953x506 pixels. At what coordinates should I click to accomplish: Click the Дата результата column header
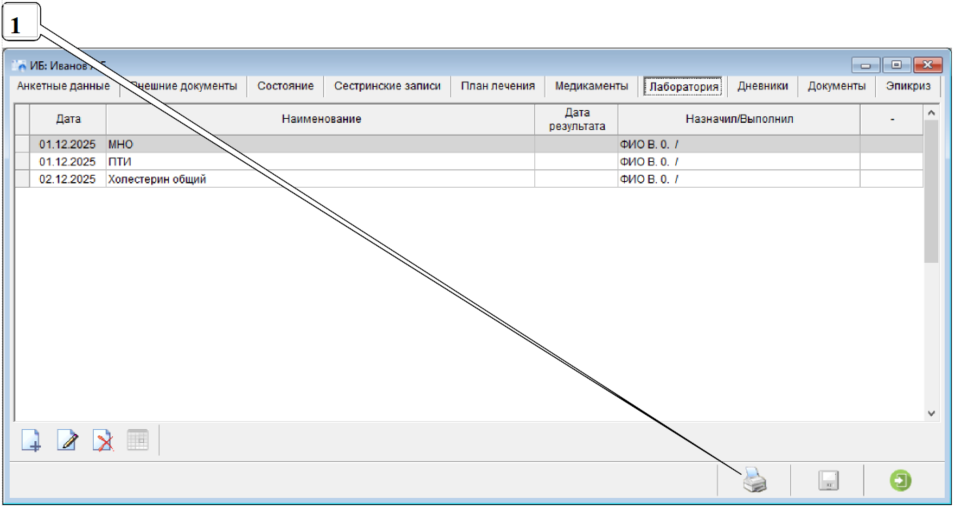coord(576,119)
